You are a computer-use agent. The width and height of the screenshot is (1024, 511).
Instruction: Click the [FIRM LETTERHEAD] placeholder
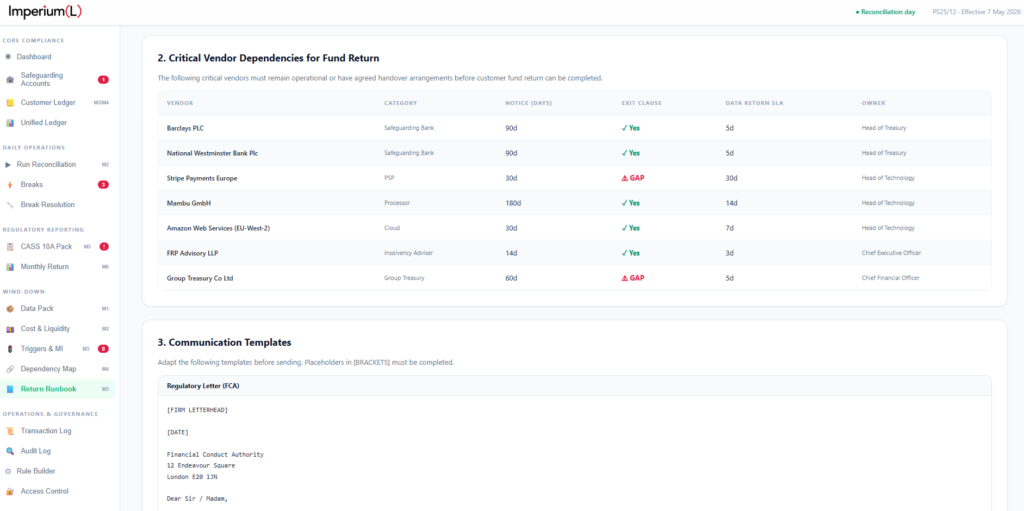[x=197, y=410]
